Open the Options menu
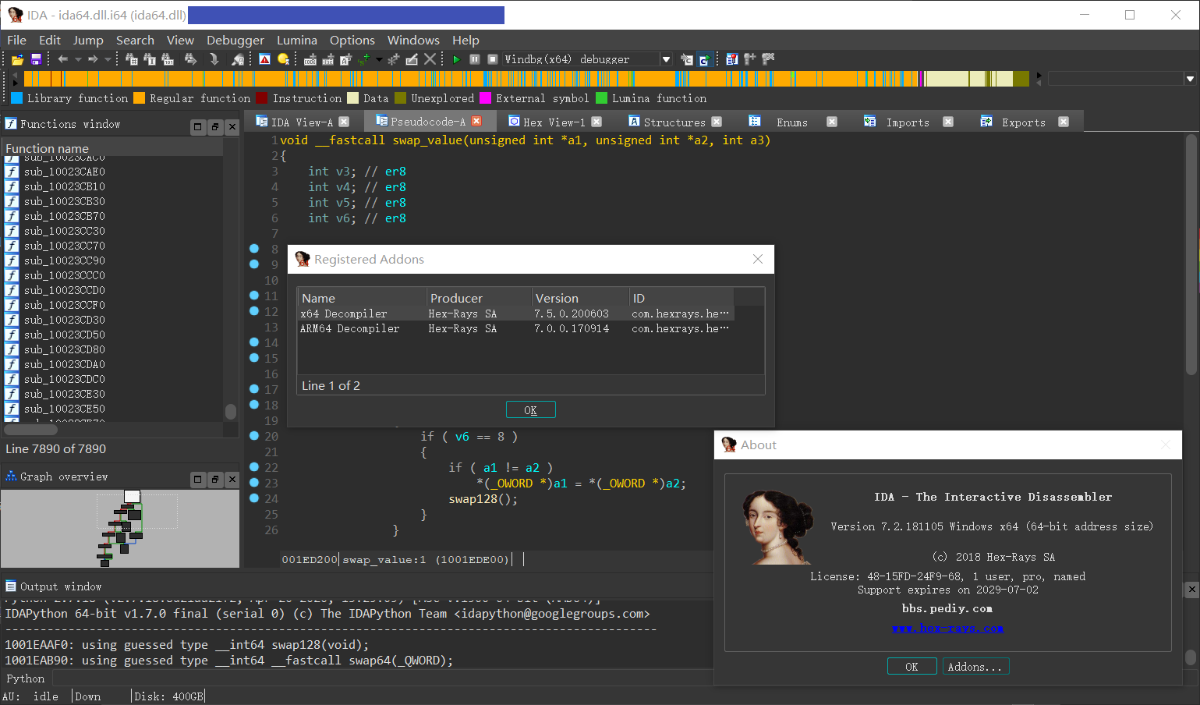Screen dimensions: 1200x705 pos(352,40)
